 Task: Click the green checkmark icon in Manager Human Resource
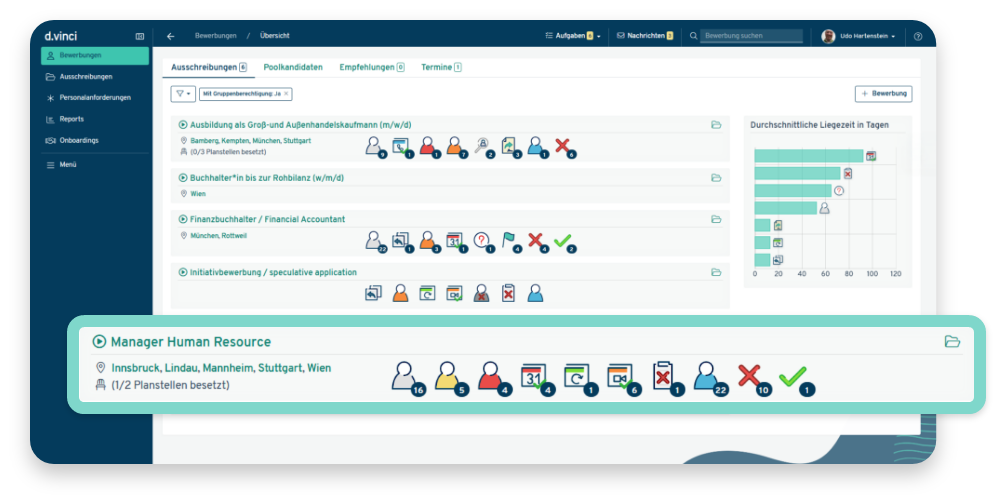(792, 376)
